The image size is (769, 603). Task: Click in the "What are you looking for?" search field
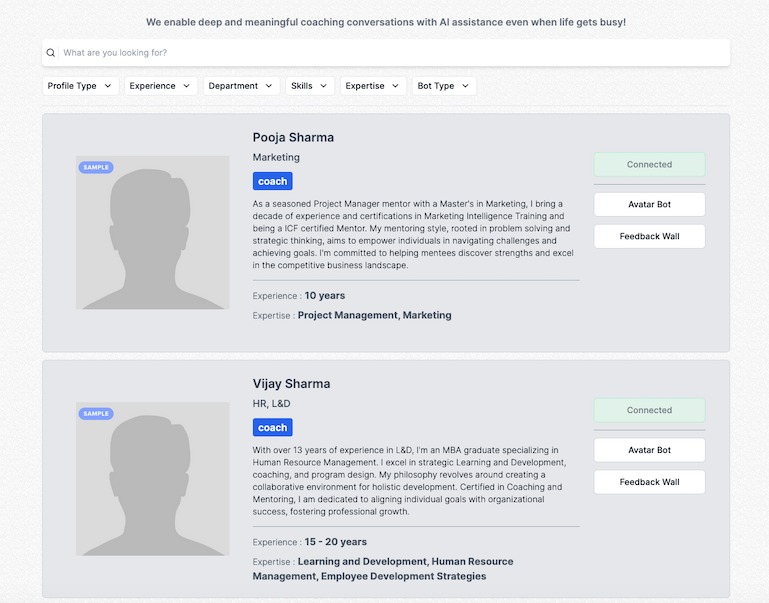pyautogui.click(x=390, y=53)
